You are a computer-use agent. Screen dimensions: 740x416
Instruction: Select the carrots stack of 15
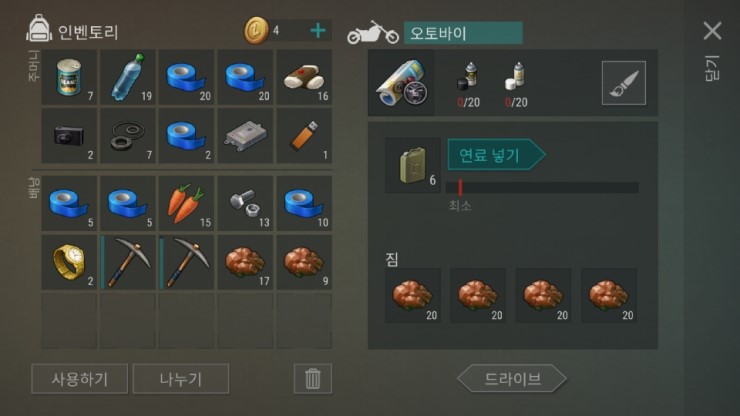(x=186, y=204)
